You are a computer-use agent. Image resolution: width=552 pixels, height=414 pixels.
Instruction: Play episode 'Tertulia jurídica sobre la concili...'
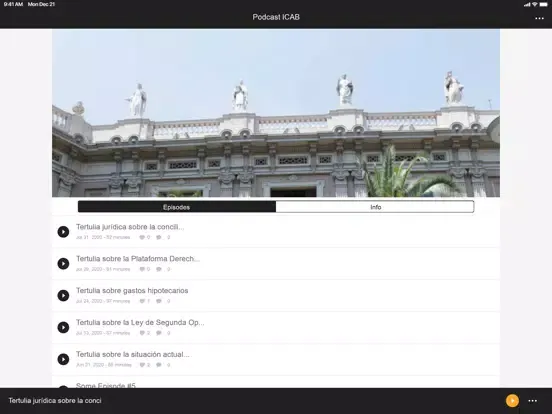click(x=63, y=232)
